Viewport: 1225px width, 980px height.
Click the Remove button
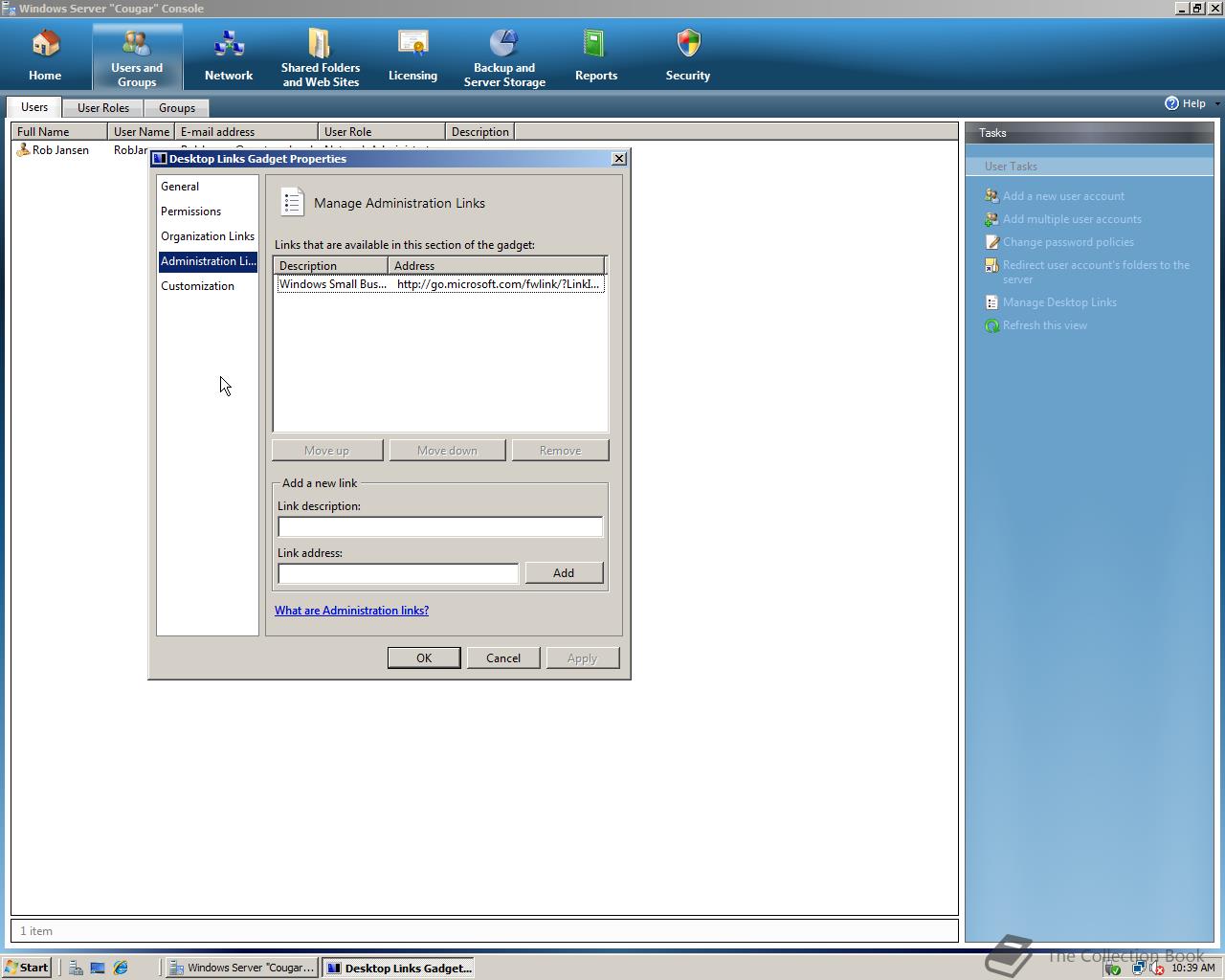coord(561,451)
